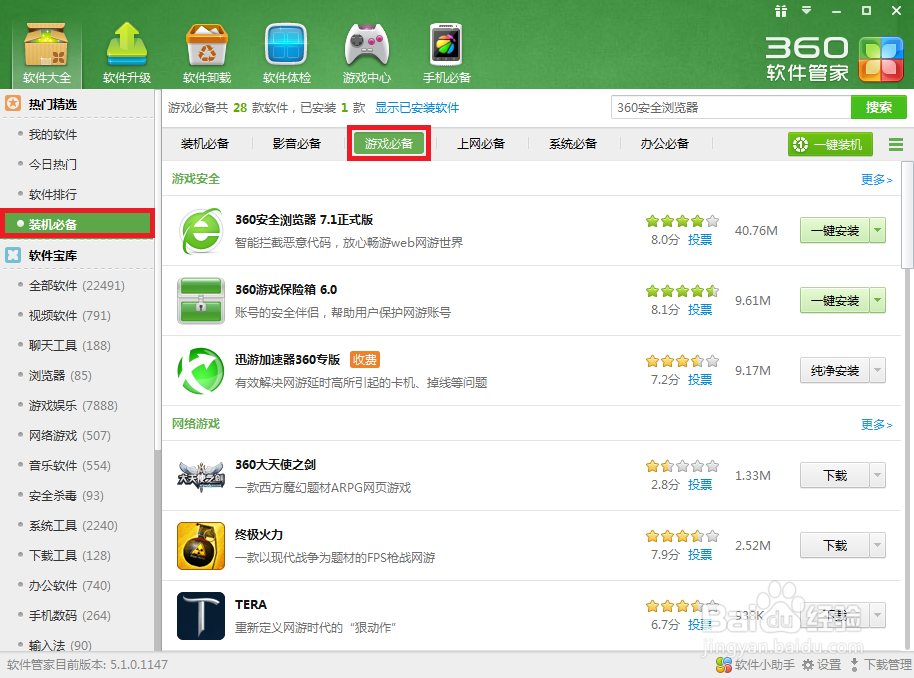Click the 软件宝库 section icon
The image size is (914, 678).
tap(13, 255)
